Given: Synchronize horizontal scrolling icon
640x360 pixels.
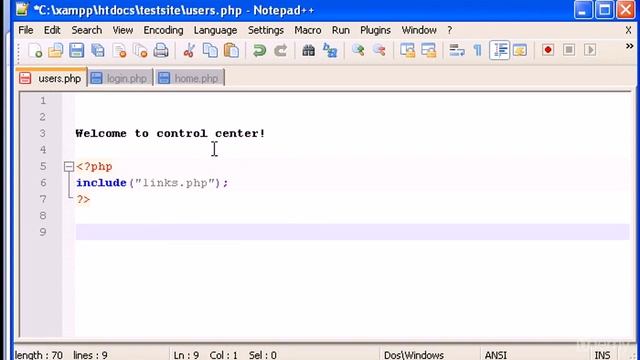Looking at the screenshot, I should (429, 51).
